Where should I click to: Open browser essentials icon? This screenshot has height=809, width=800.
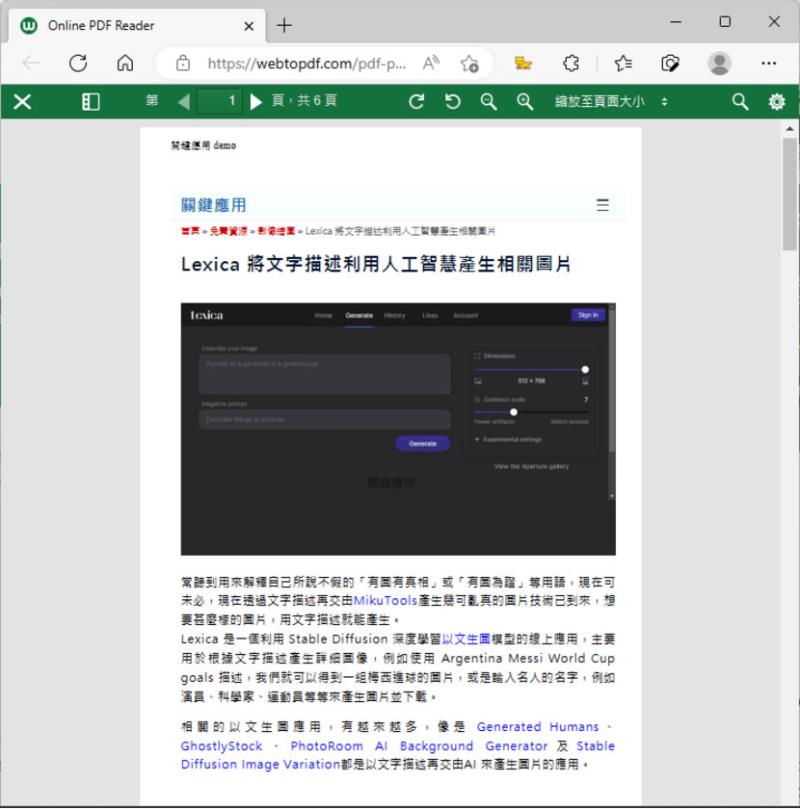670,63
